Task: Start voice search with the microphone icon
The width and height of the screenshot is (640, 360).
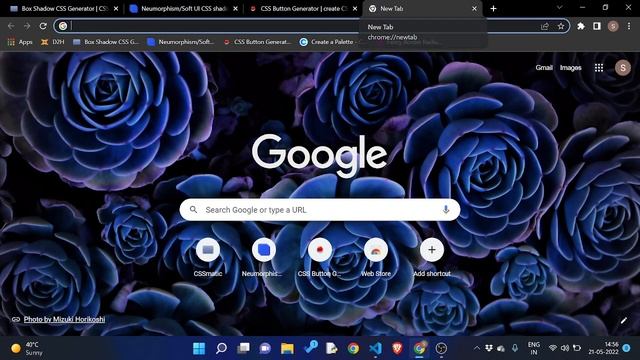Action: tap(446, 210)
